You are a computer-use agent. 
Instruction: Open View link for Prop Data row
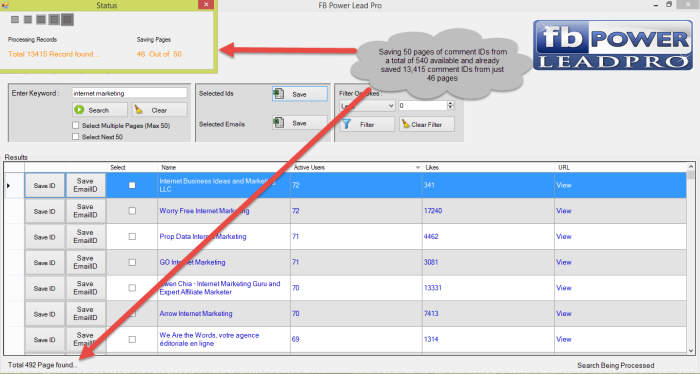[x=564, y=237]
